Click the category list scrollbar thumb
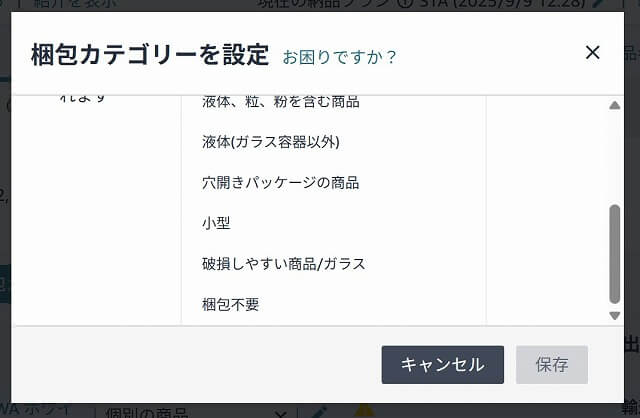640x418 pixels. pos(614,254)
